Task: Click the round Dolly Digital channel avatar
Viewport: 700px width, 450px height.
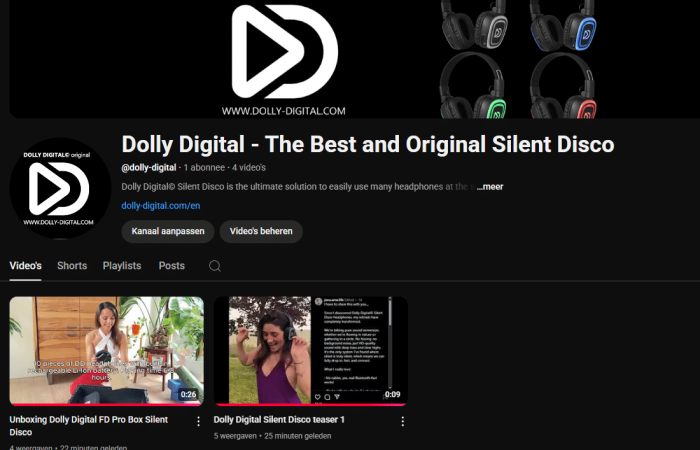Action: tap(59, 188)
